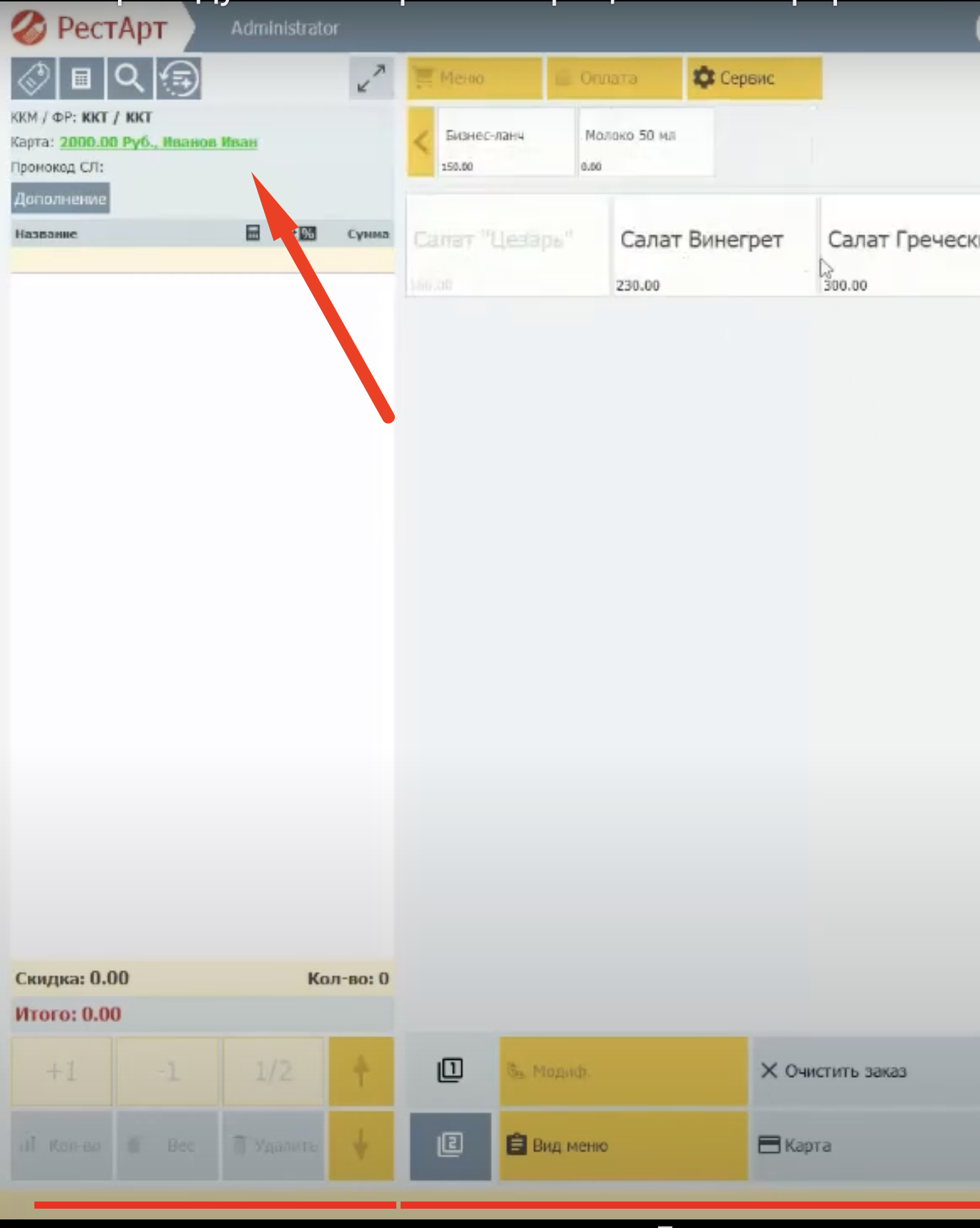Click the Скидка: 0.00 discount line
Viewport: 980px width, 1228px height.
click(72, 978)
